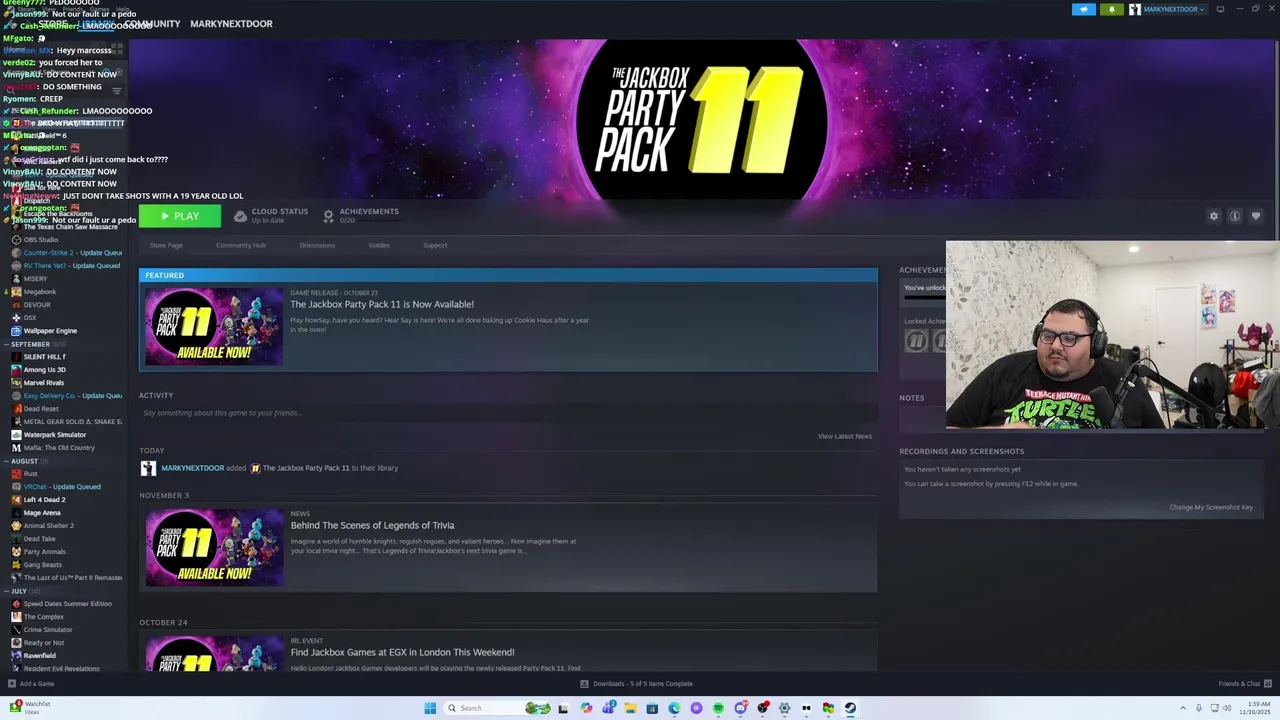Open MARKYNEXTDOOR top navigation menu
1280x720 pixels.
click(231, 24)
